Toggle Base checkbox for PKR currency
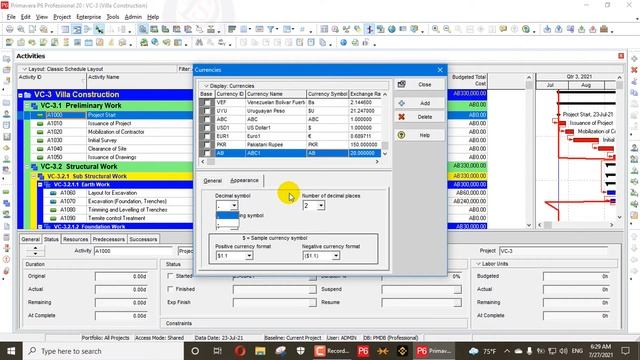The height and width of the screenshot is (360, 640). [x=207, y=145]
